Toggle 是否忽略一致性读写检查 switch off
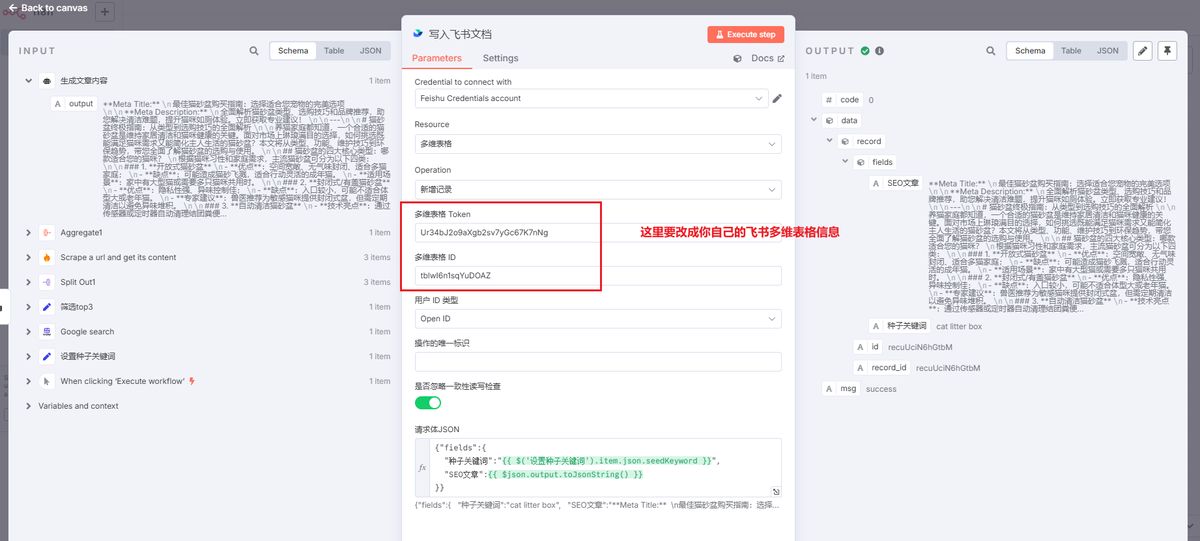The height and width of the screenshot is (541, 1200). [x=428, y=402]
